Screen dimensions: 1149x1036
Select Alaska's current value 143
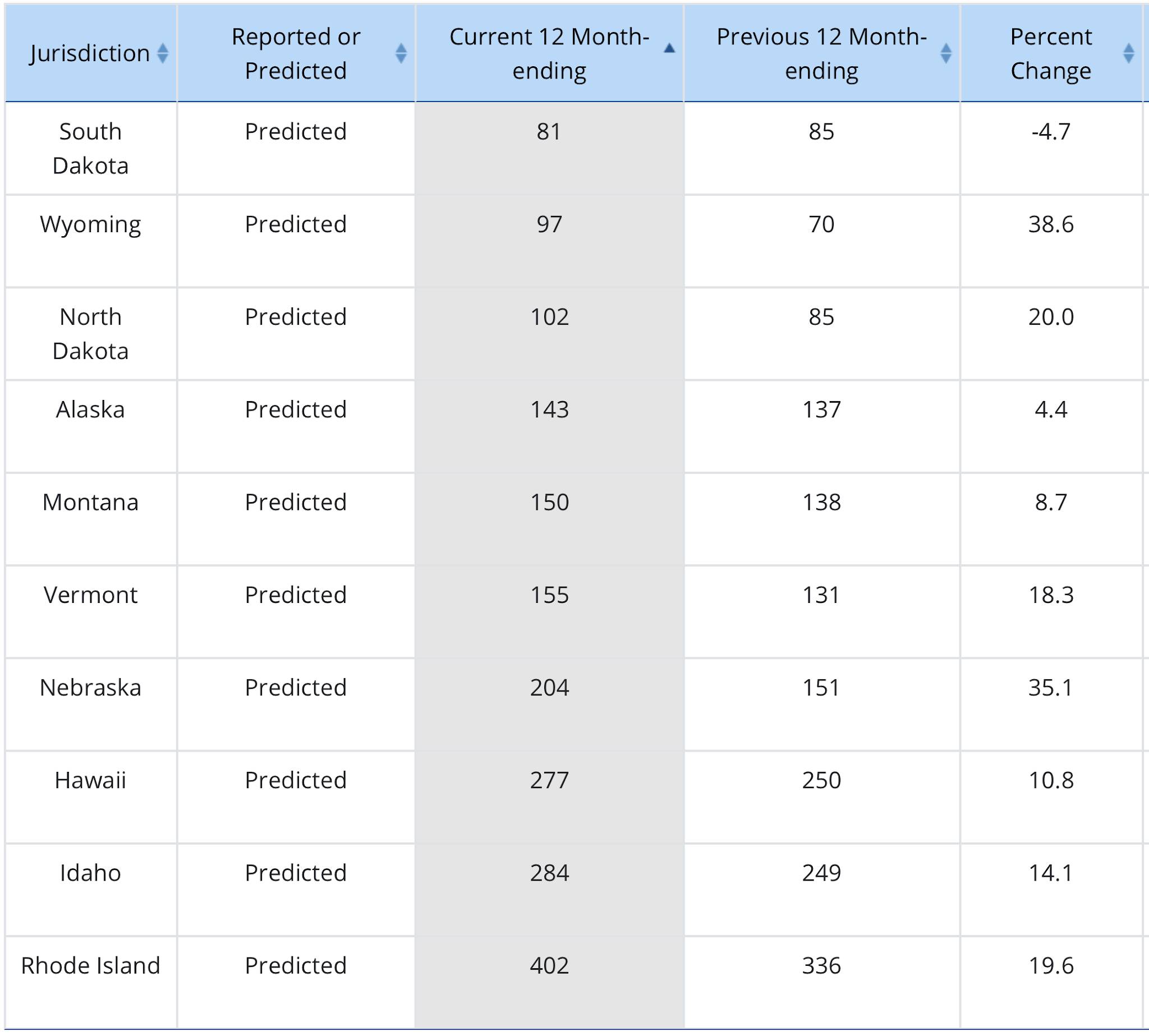pyautogui.click(x=549, y=410)
